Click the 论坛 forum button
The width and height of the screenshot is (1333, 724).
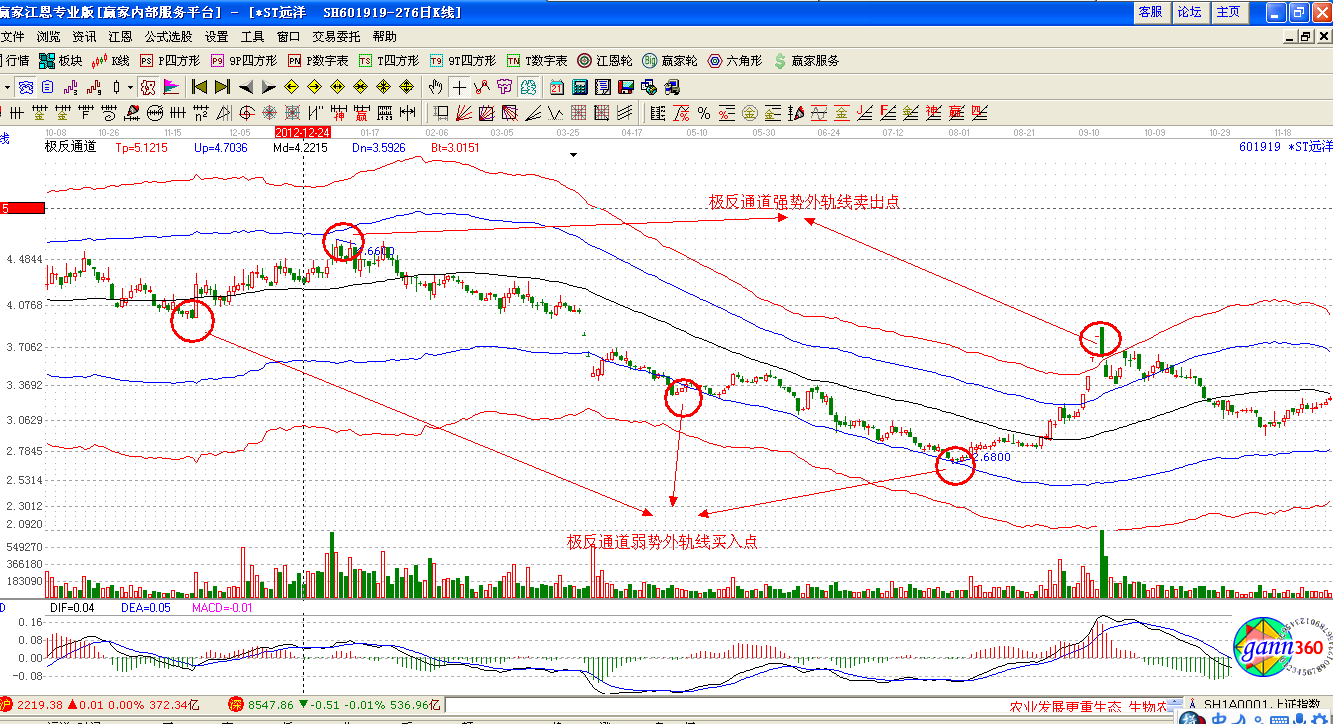click(1189, 12)
